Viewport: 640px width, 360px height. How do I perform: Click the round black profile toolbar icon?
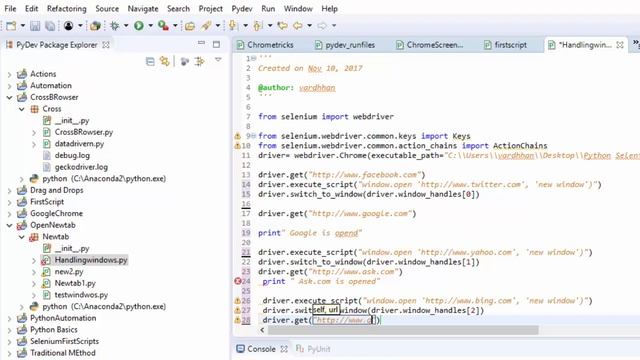pyautogui.click(x=69, y=26)
